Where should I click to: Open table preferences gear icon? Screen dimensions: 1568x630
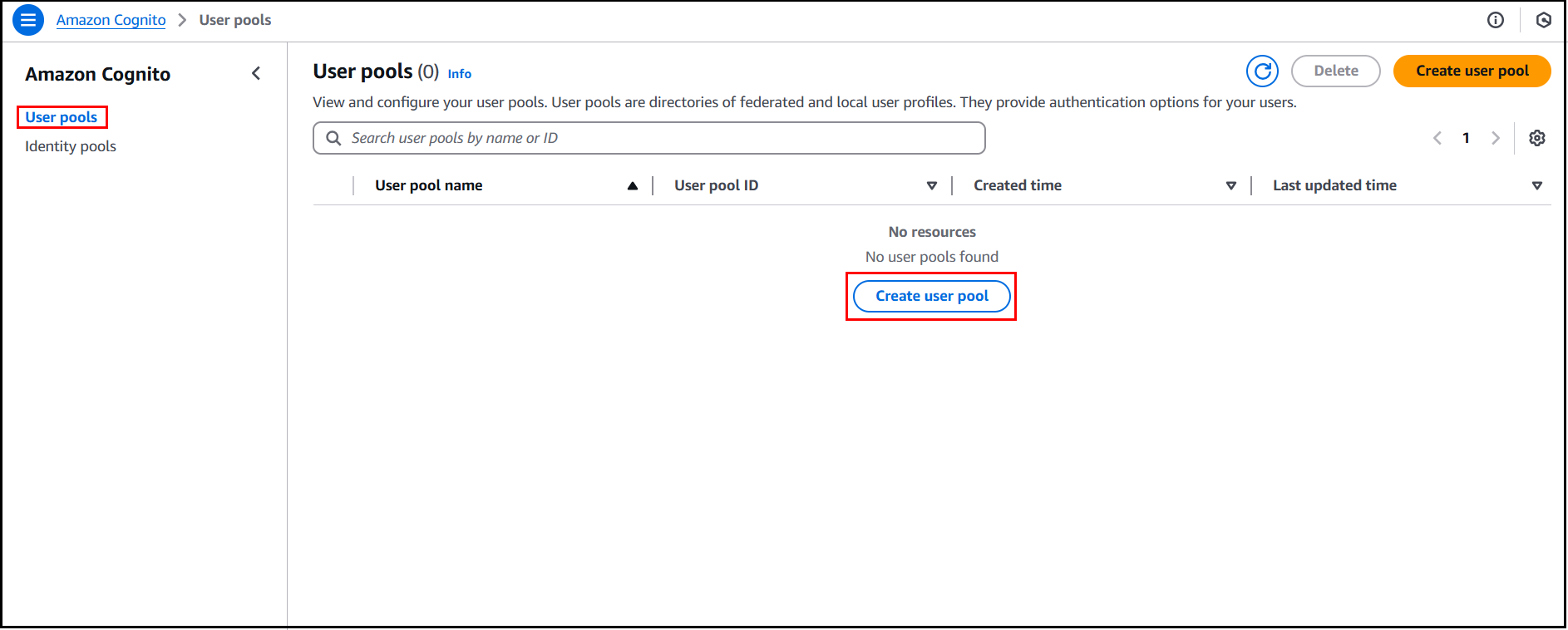coord(1536,138)
